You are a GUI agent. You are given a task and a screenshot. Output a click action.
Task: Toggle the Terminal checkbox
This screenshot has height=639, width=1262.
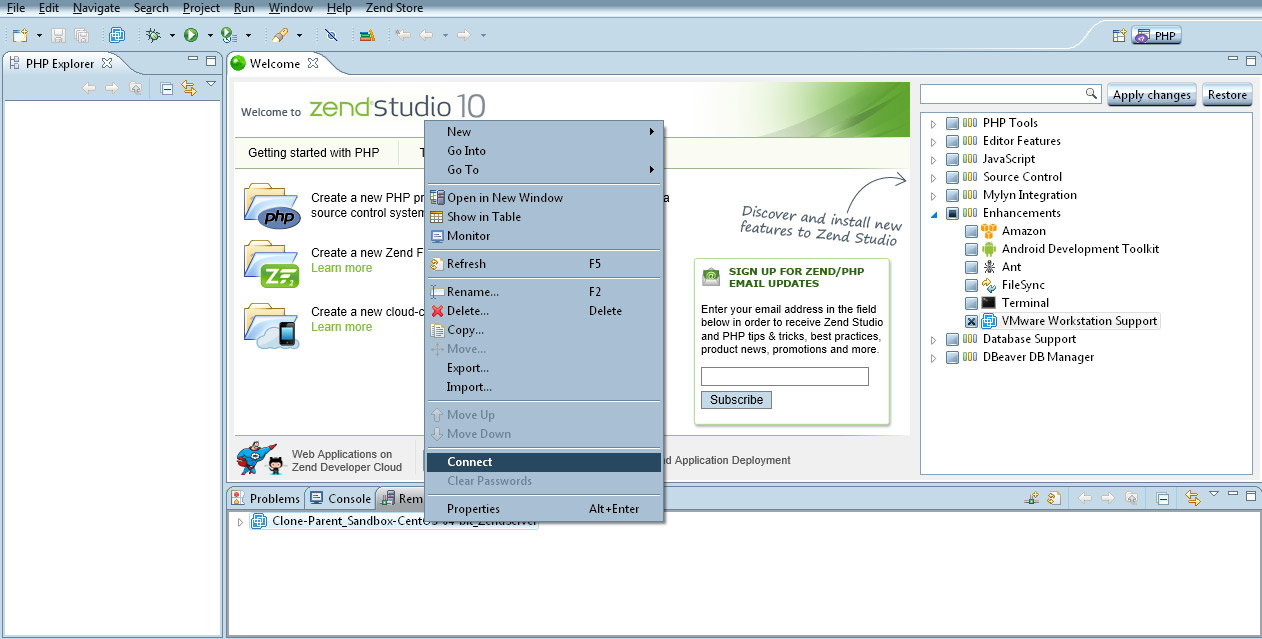point(971,303)
